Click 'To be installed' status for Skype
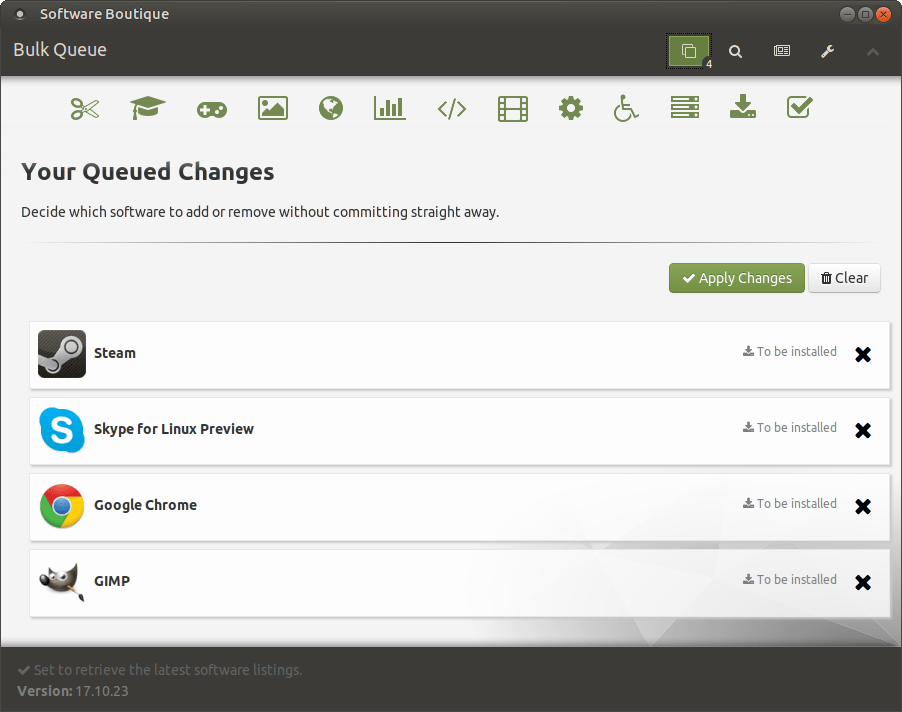 789,427
